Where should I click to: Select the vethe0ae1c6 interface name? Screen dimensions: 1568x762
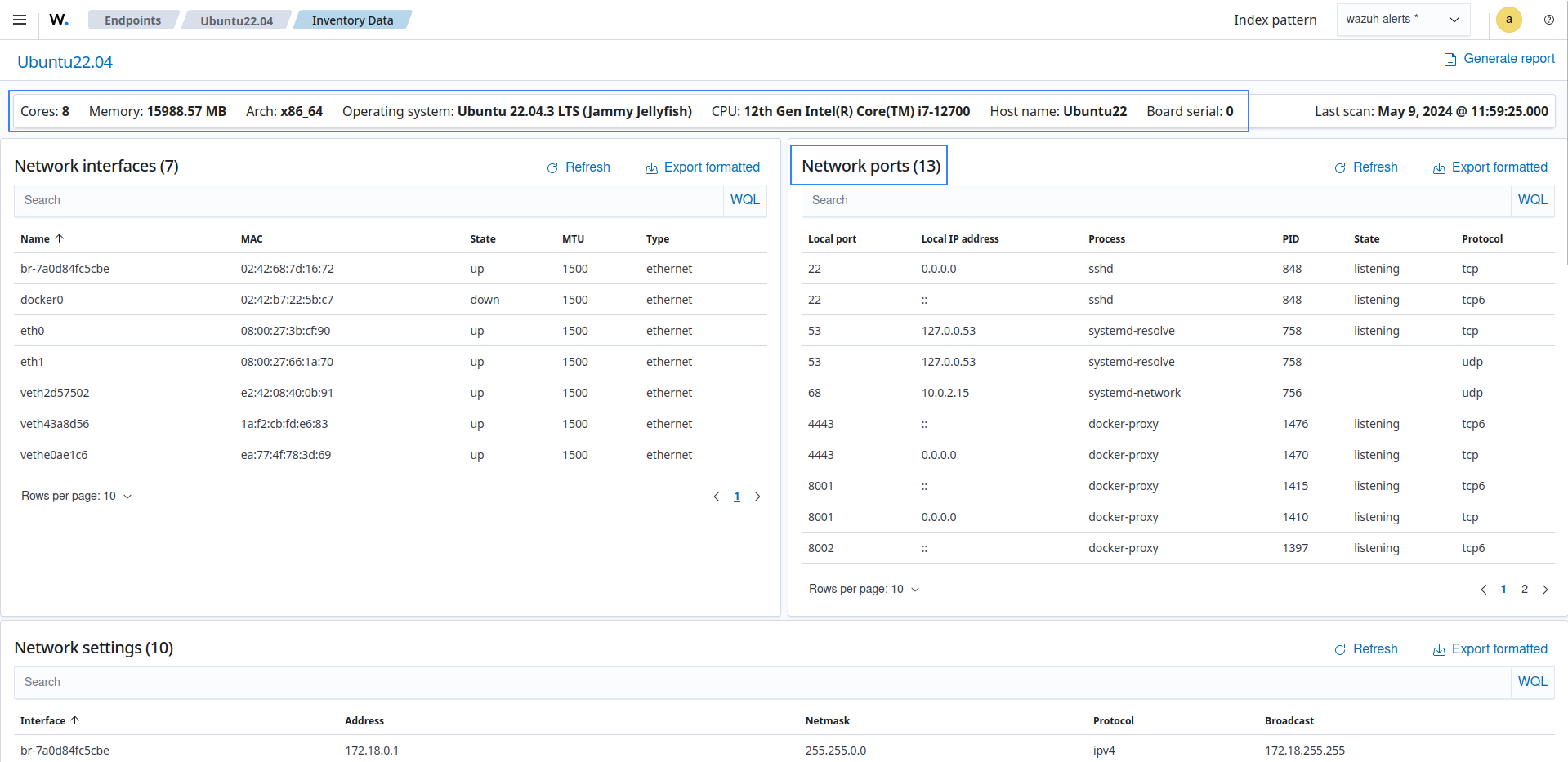point(54,455)
